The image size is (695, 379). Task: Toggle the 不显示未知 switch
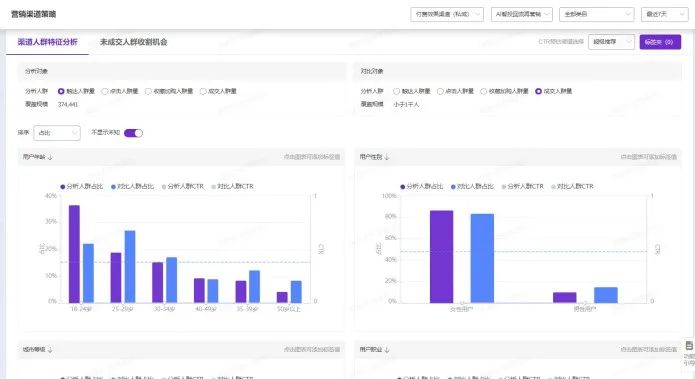[133, 133]
